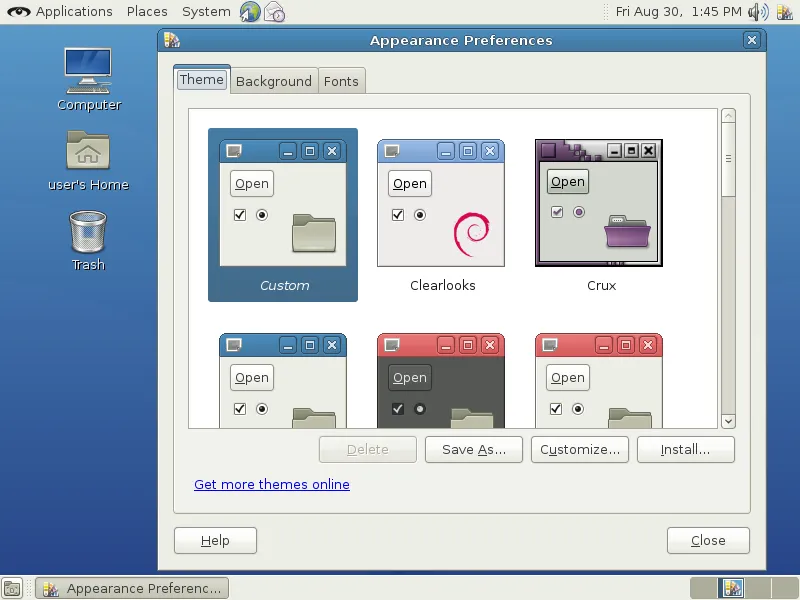Screen dimensions: 800x600
Task: Select the Clearlooks theme
Action: tap(441, 215)
